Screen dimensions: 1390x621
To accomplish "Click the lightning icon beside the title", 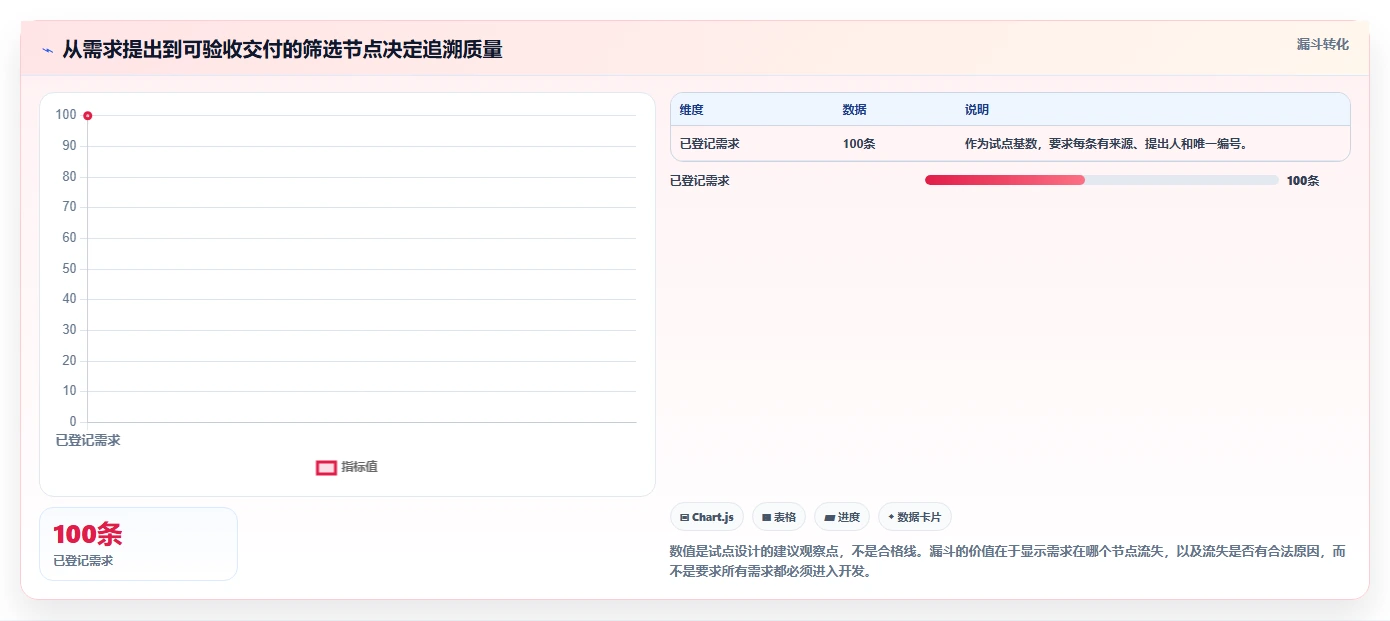I will [x=47, y=49].
